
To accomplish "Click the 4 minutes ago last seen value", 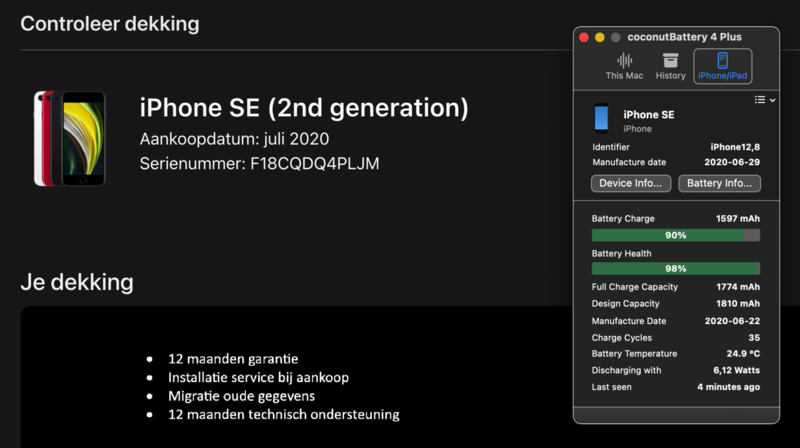I will [x=729, y=387].
